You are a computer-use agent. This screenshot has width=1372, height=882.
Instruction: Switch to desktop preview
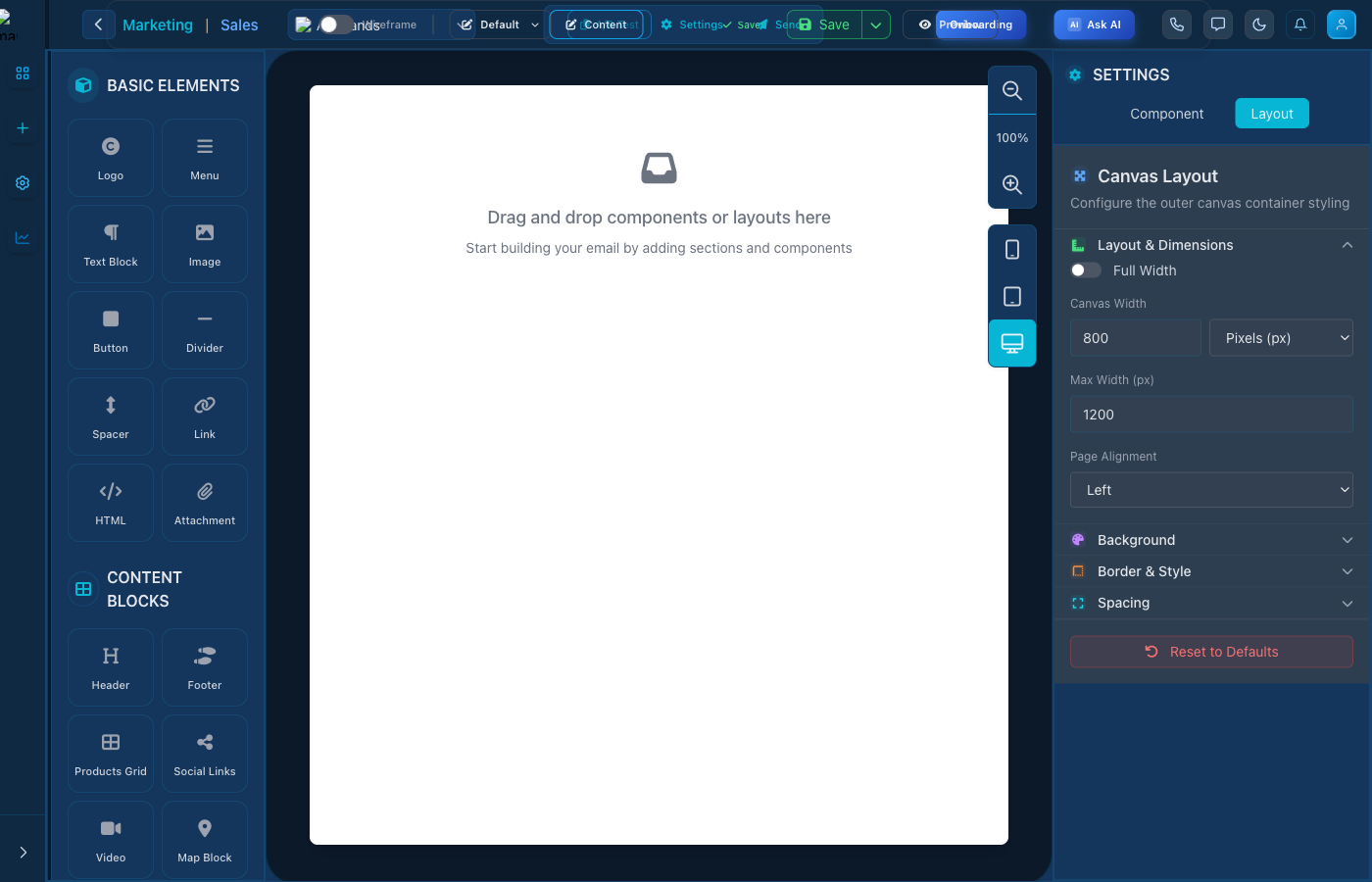(1012, 343)
